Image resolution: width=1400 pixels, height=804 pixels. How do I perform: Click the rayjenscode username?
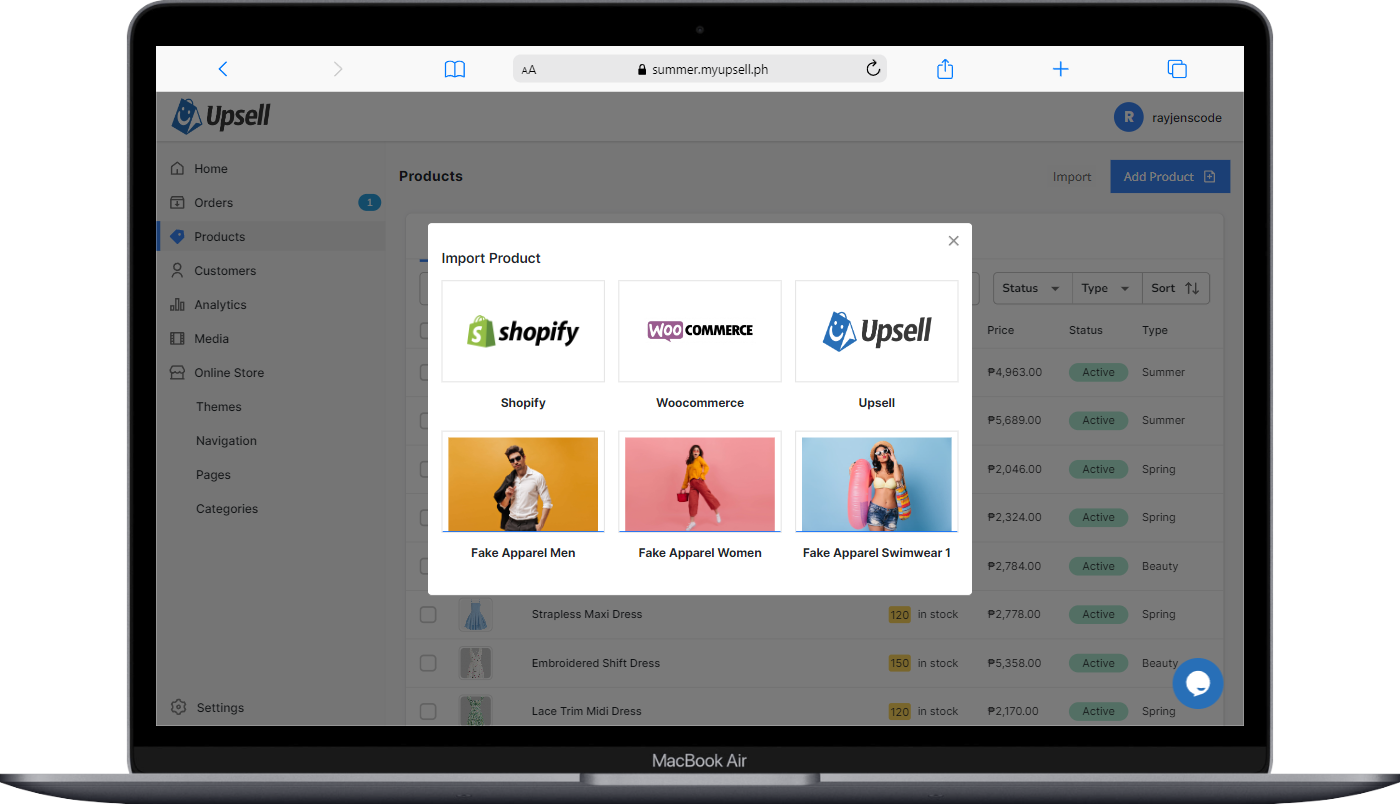tap(1187, 118)
